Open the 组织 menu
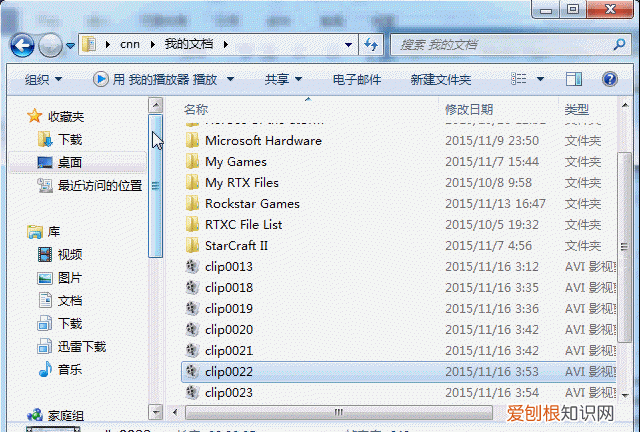Image resolution: width=640 pixels, height=432 pixels. (x=43, y=79)
